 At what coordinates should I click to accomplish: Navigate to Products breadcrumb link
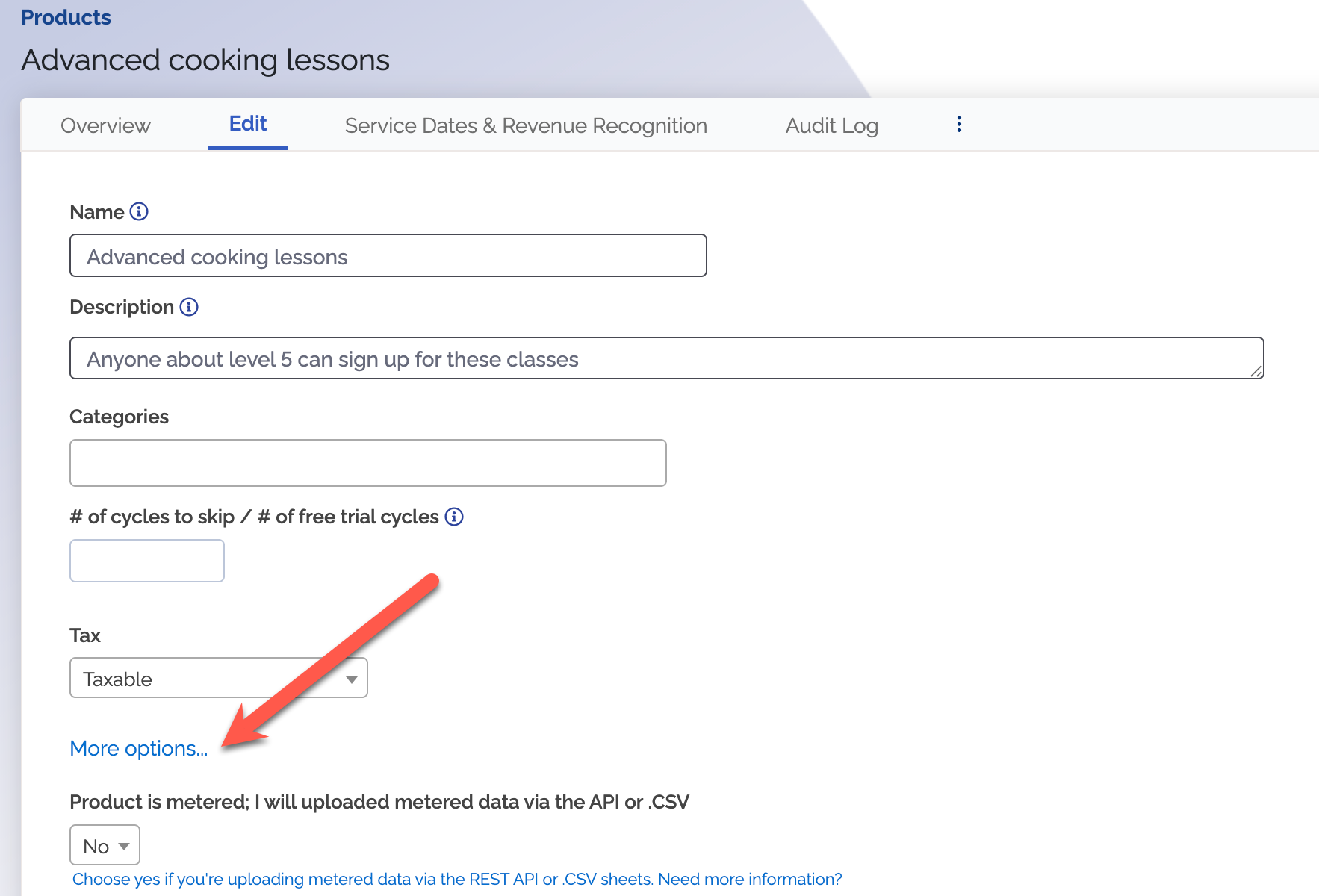point(66,17)
